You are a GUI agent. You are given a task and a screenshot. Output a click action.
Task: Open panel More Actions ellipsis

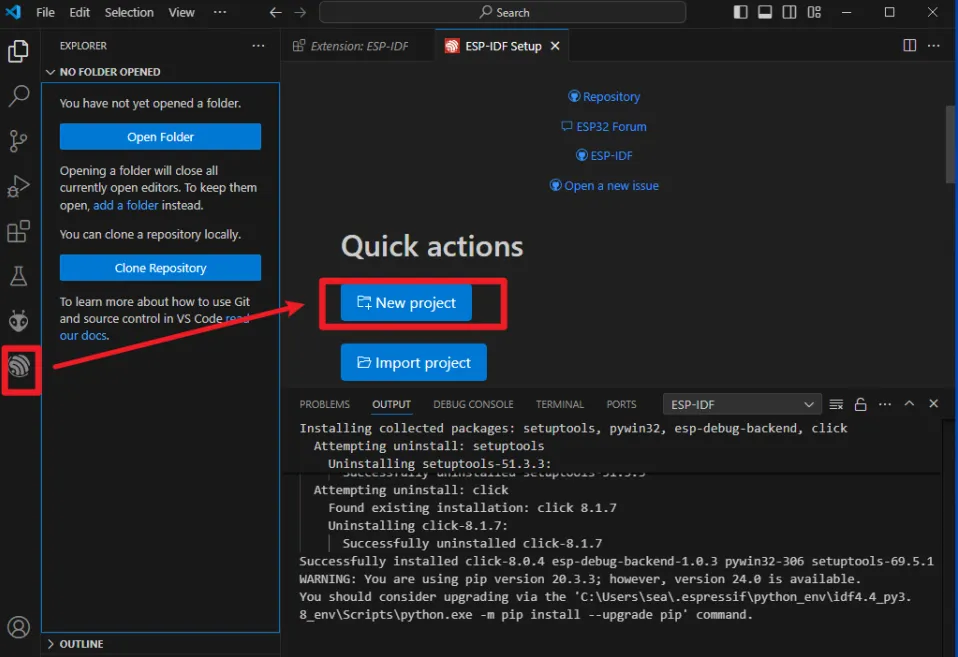click(885, 404)
